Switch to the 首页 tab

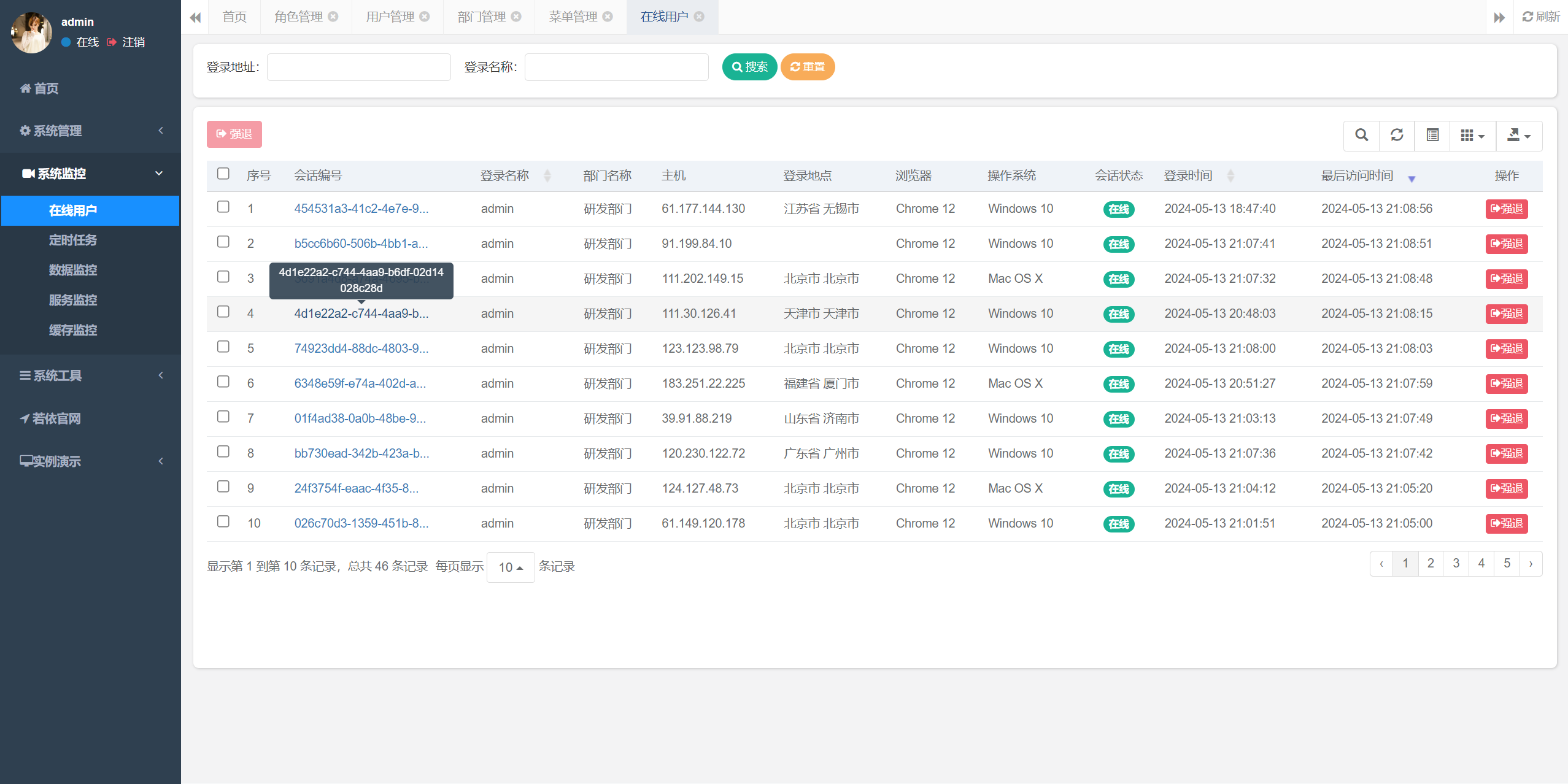[x=234, y=17]
